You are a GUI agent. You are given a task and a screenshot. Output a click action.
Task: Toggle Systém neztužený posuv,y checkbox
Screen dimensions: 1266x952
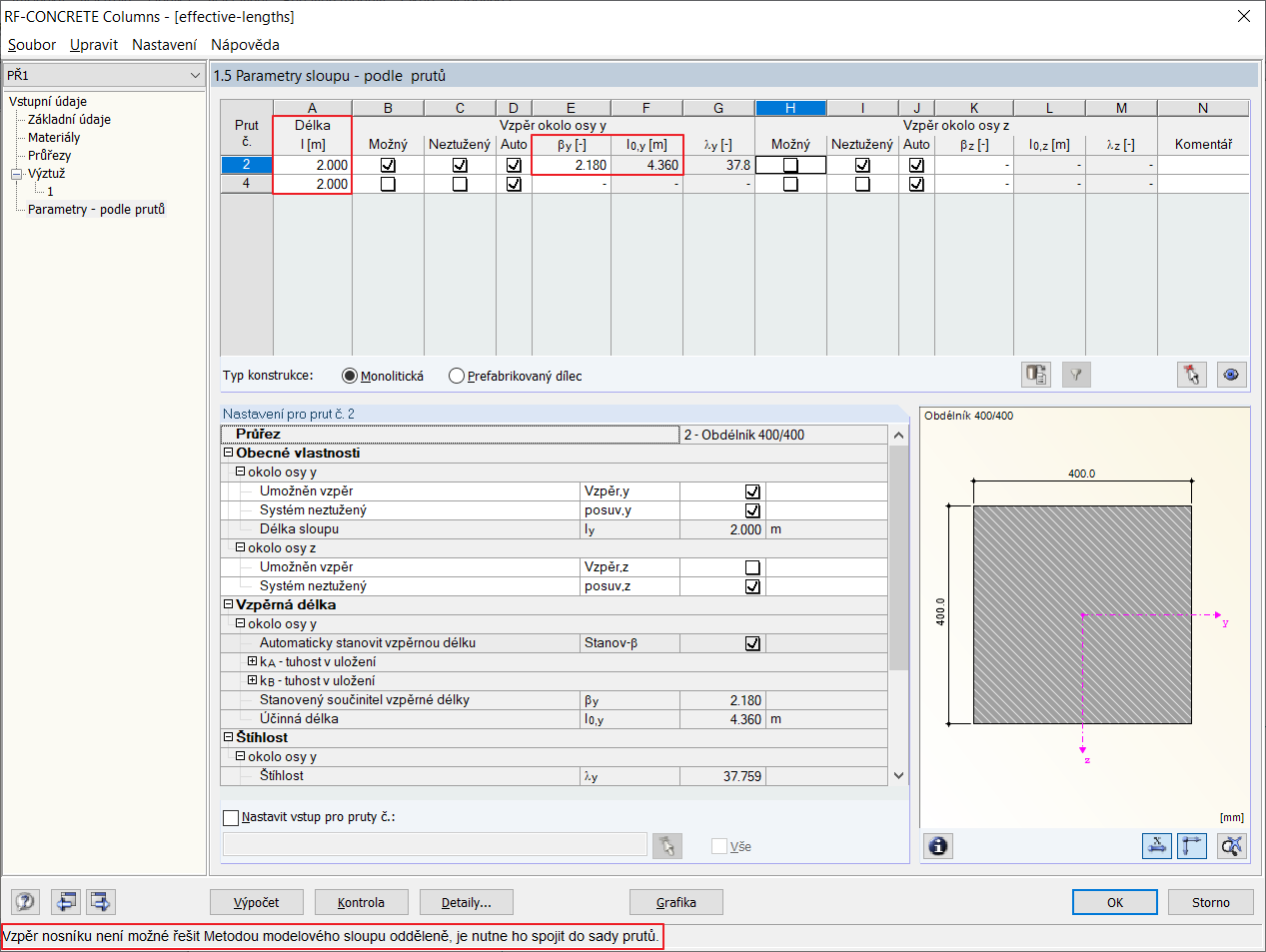(752, 510)
